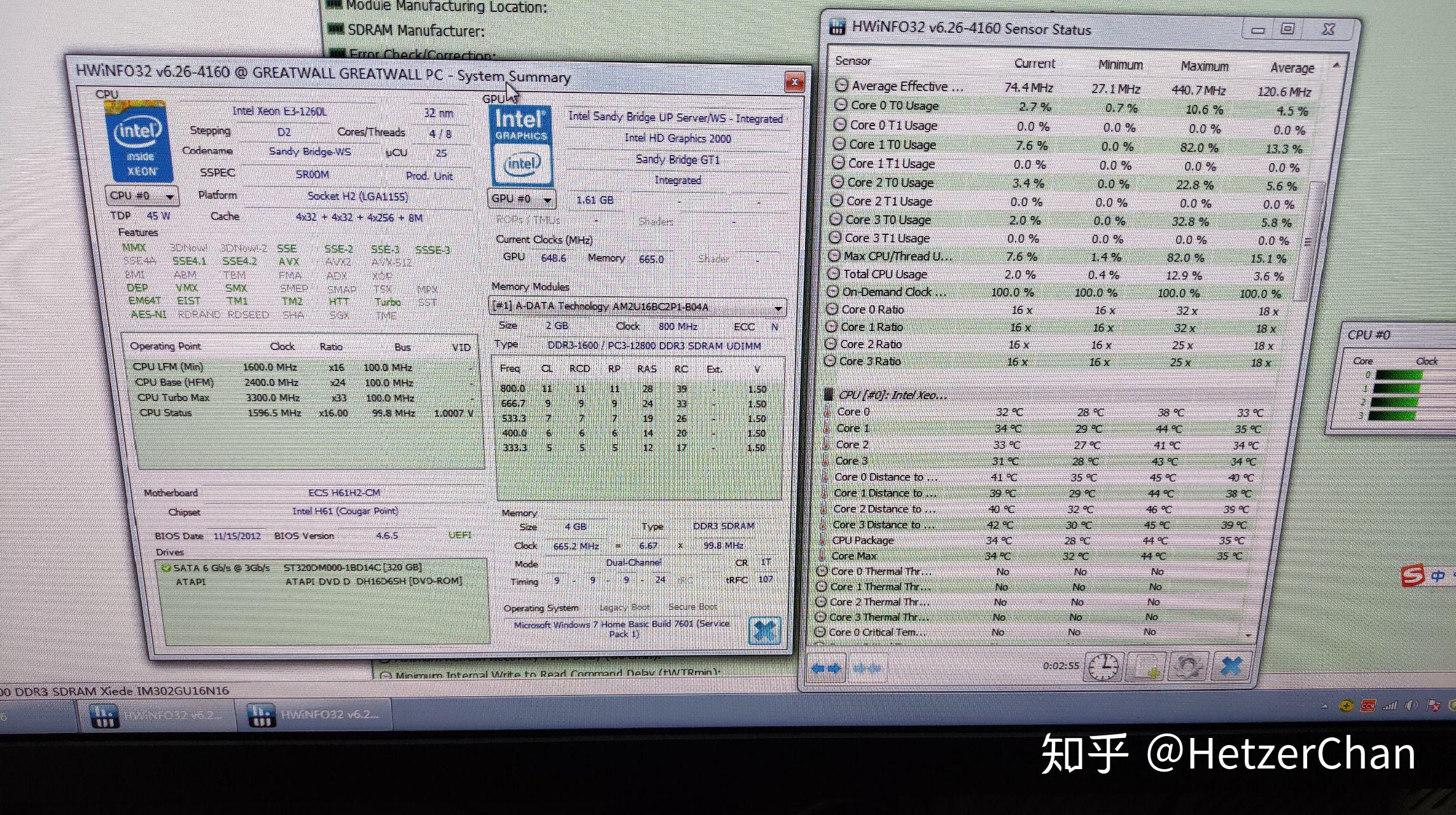Click chip icon of CPU [#0] sensor group
The image size is (1456, 815).
[828, 394]
